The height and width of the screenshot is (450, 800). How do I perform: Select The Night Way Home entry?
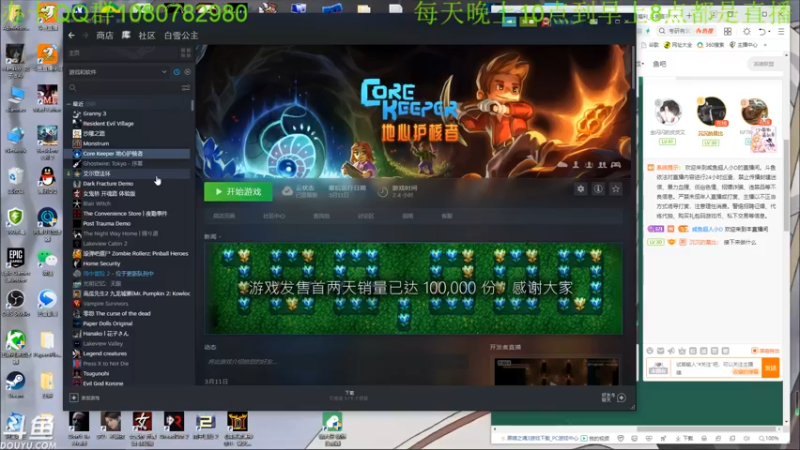[120, 234]
